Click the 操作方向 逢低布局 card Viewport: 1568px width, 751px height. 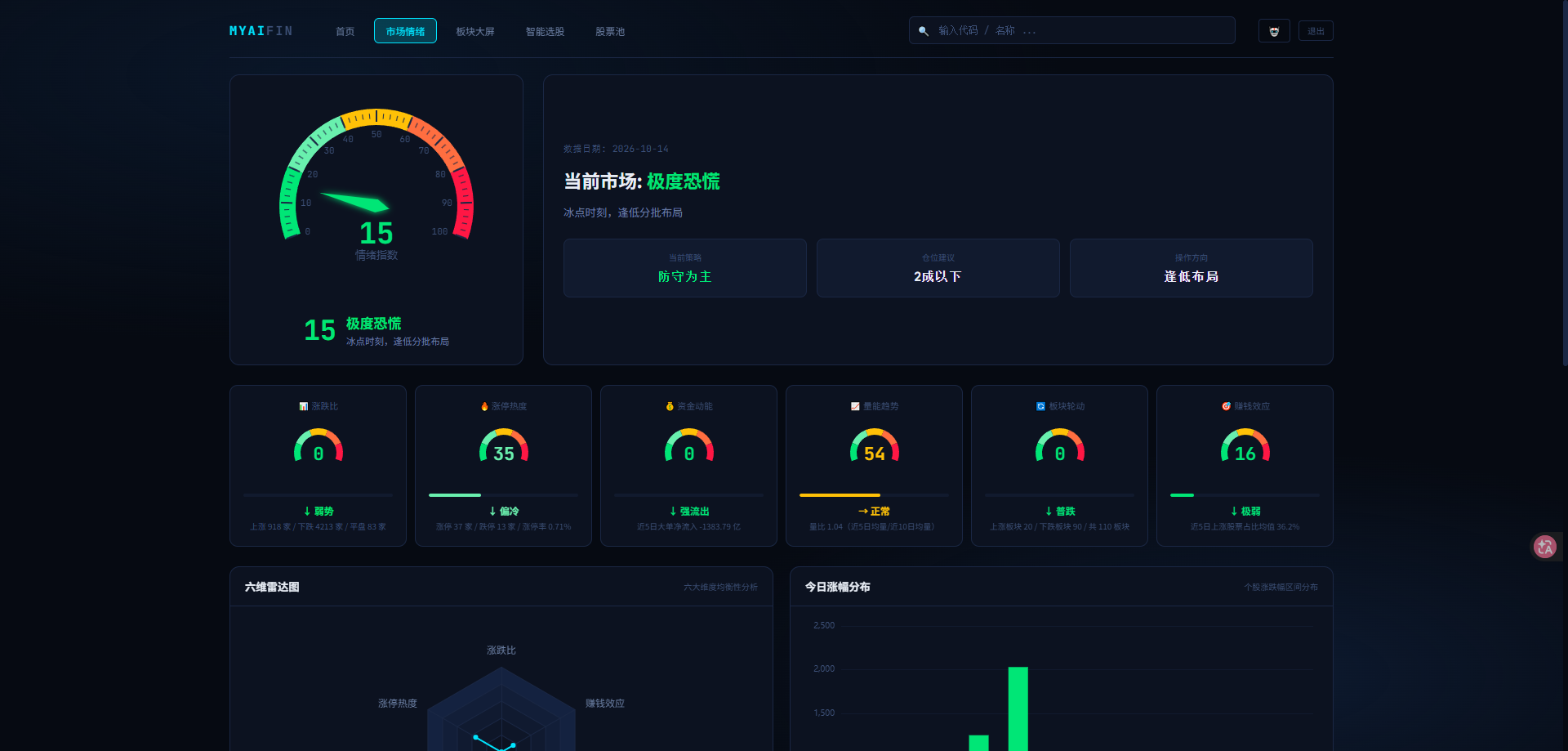[1192, 268]
